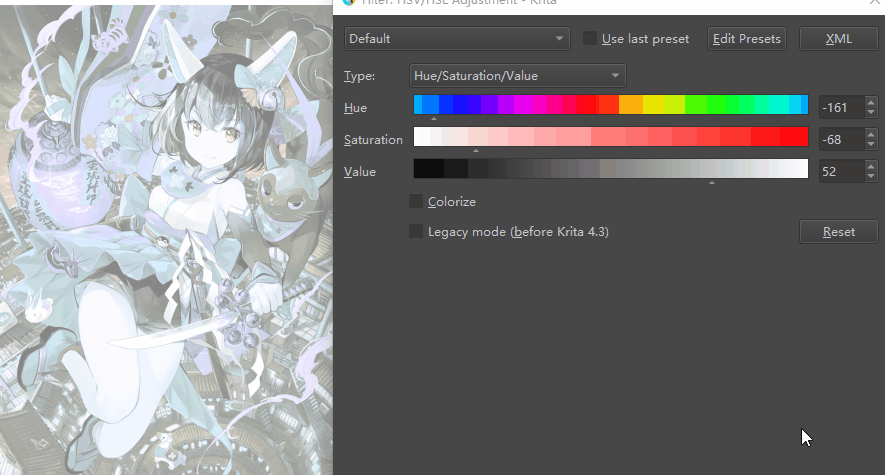
Task: Open the Default preset dropdown
Action: click(457, 39)
